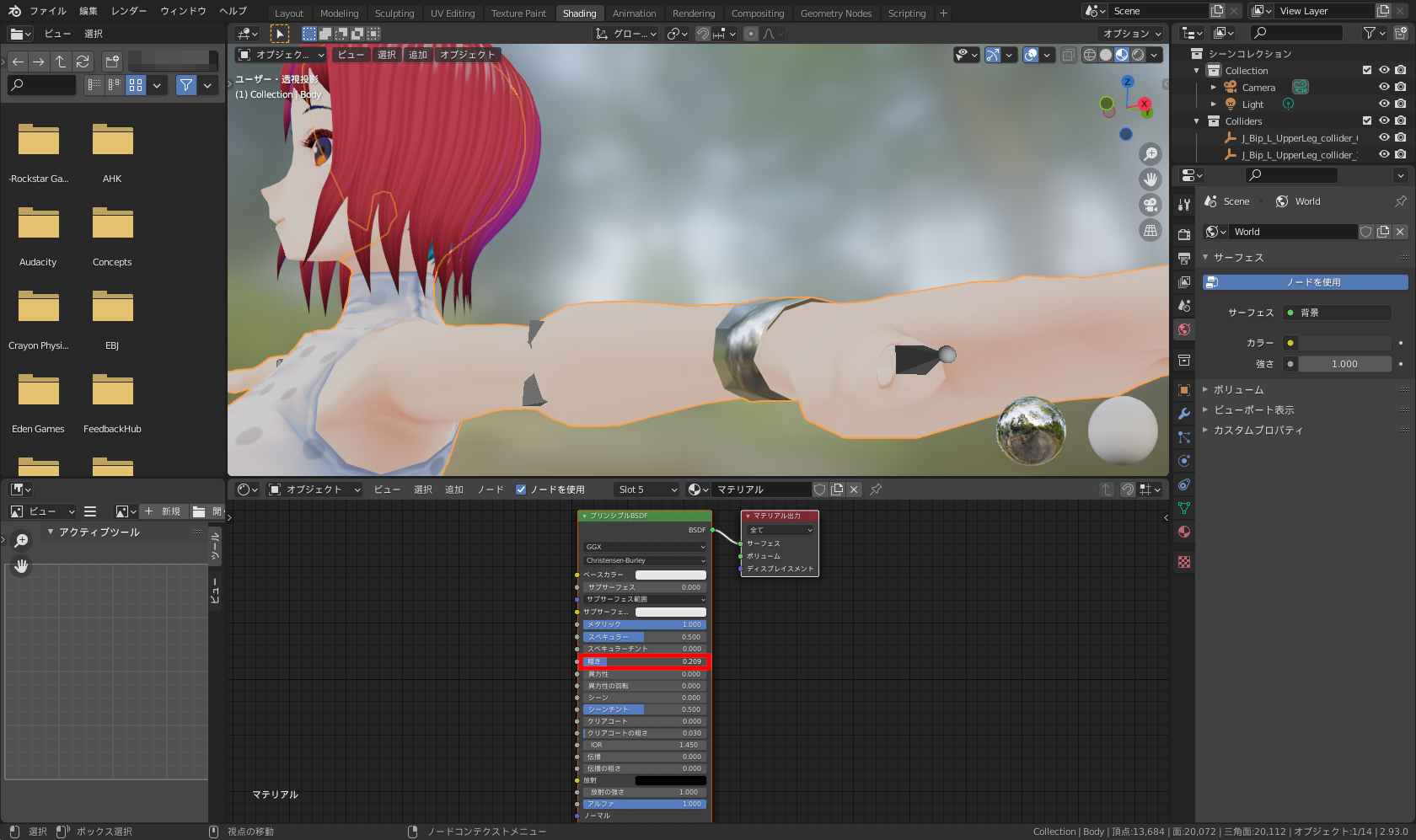Expand the ボリューム panel
1416x840 pixels.
tap(1238, 390)
